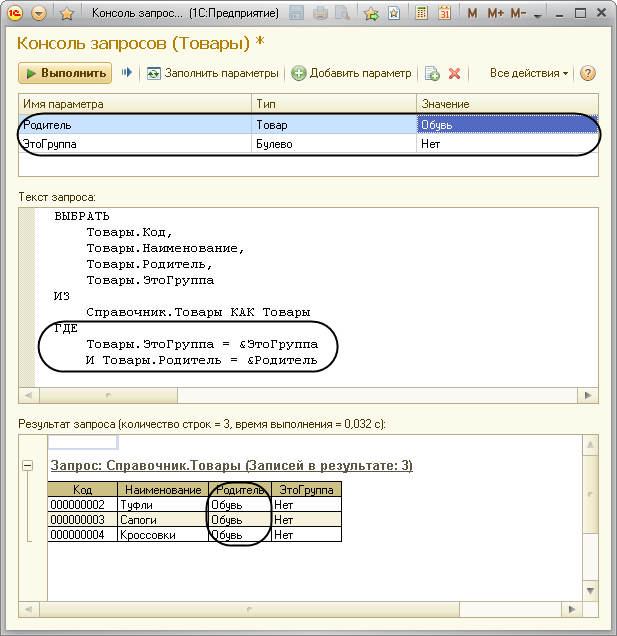This screenshot has height=636, width=617.
Task: Open the title bar toolbar options arrow
Action: coord(538,16)
